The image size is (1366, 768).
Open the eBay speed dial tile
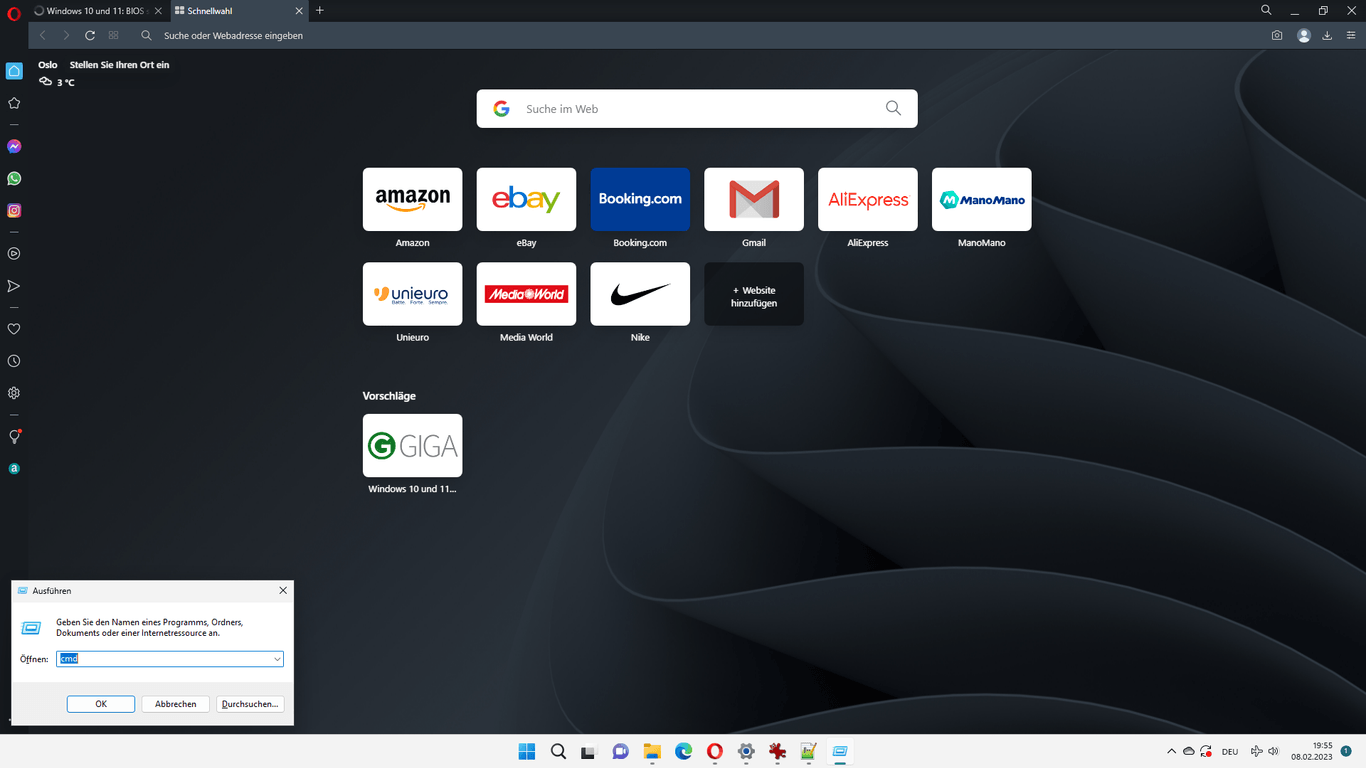[526, 199]
